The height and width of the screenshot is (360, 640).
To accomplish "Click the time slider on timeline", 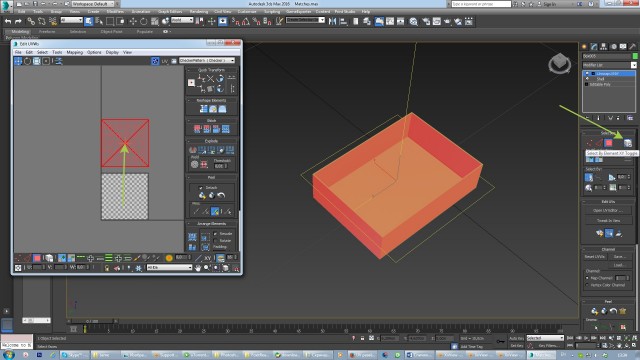I will (x=93, y=321).
